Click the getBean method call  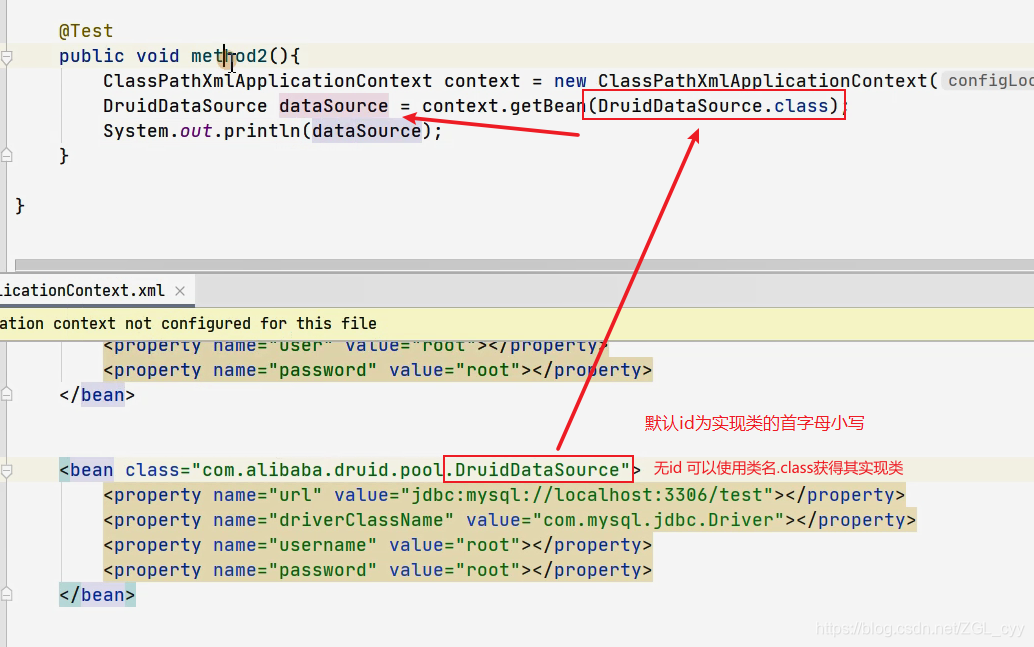point(548,106)
